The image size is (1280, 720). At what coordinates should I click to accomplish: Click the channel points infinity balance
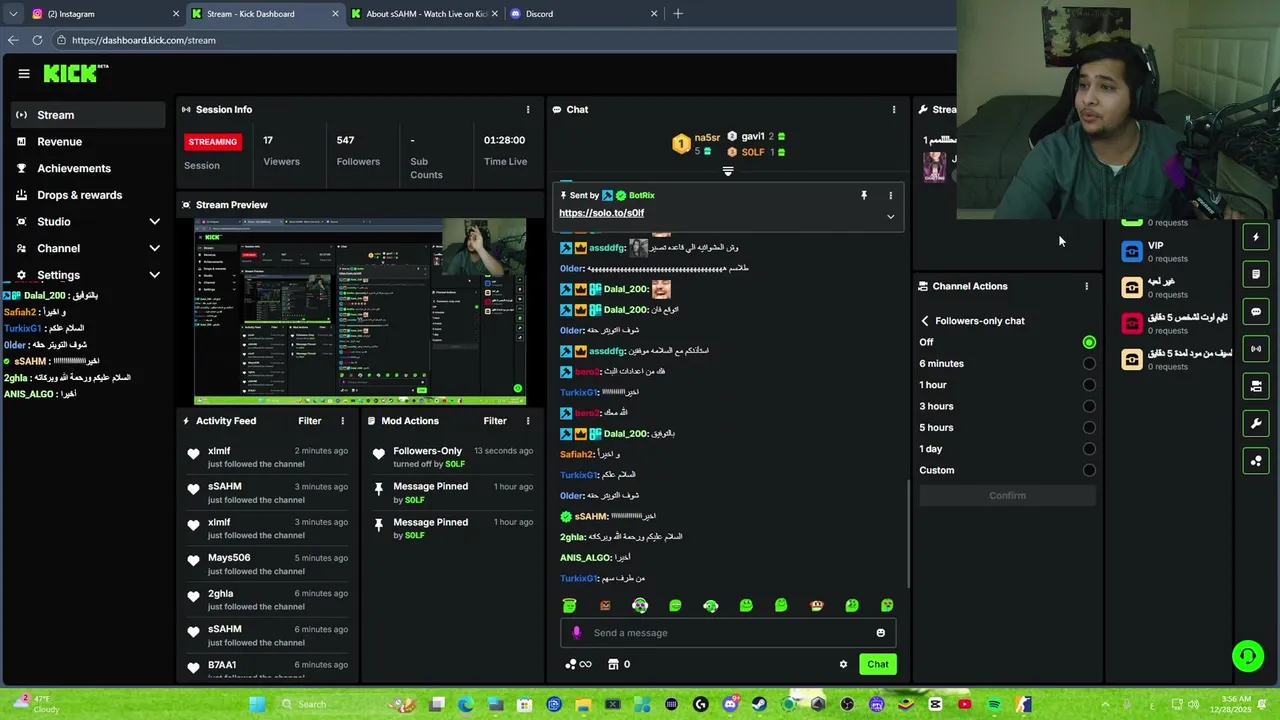(578, 664)
